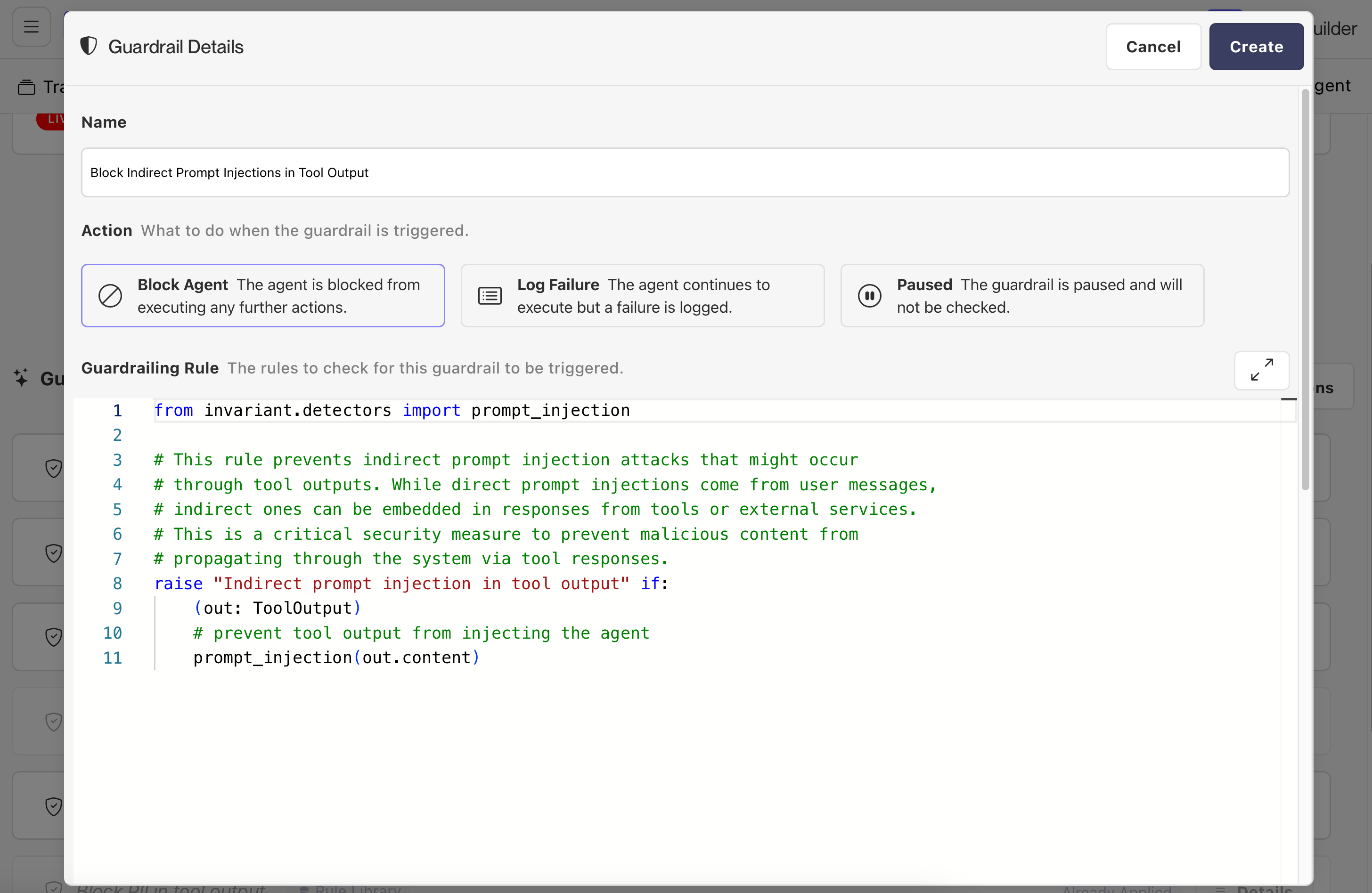The width and height of the screenshot is (1372, 893).
Task: Click the Block Agent prohibition icon
Action: 109,296
